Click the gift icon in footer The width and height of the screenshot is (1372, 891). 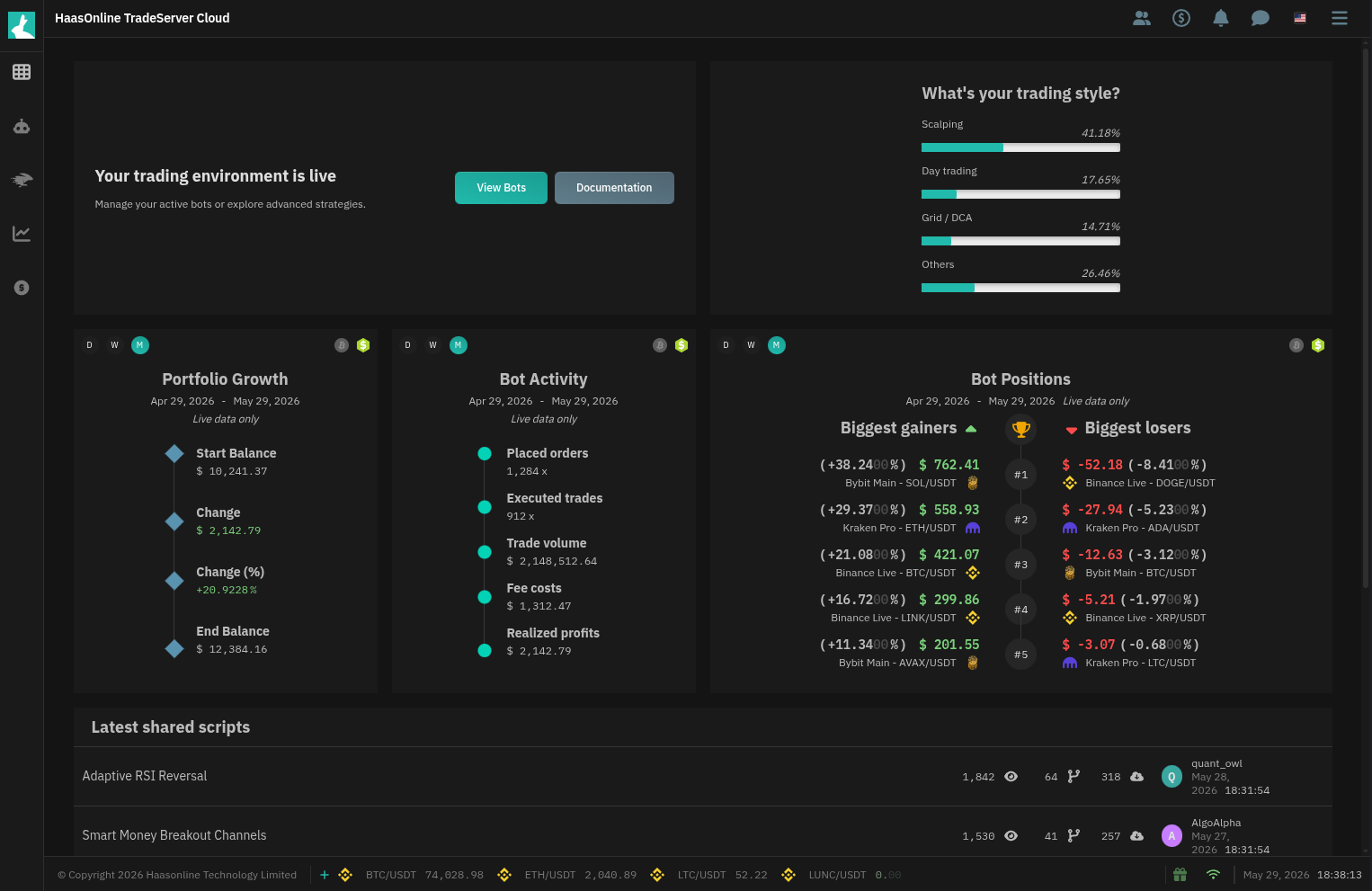(1180, 874)
